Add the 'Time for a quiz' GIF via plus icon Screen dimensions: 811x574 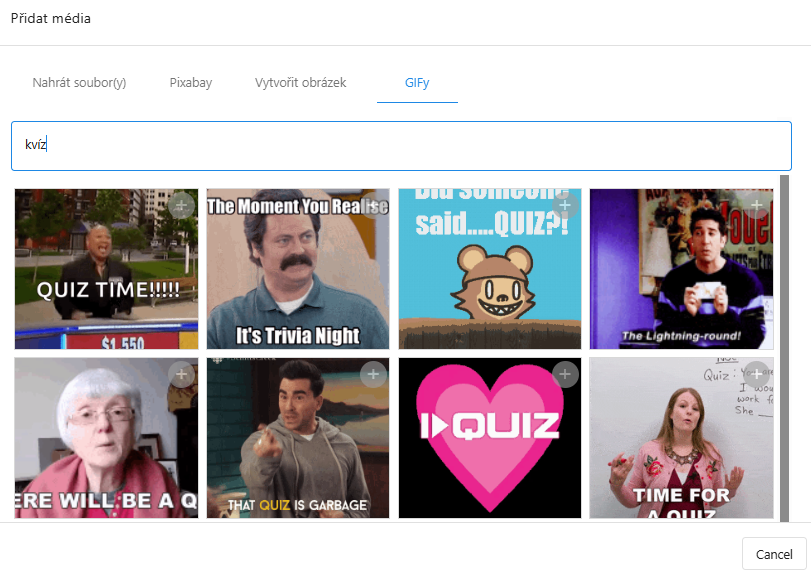[x=757, y=374]
